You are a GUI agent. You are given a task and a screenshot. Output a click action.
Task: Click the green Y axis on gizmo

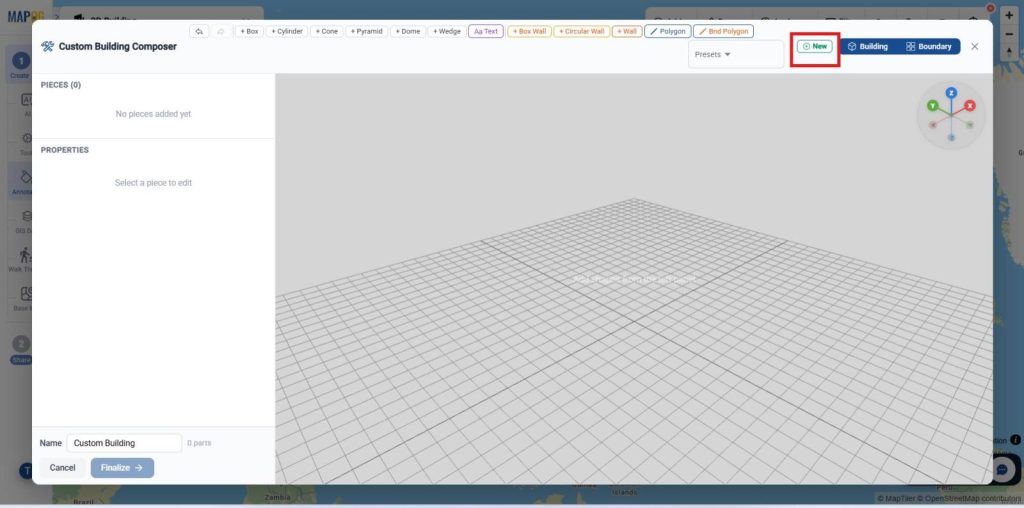click(x=933, y=105)
